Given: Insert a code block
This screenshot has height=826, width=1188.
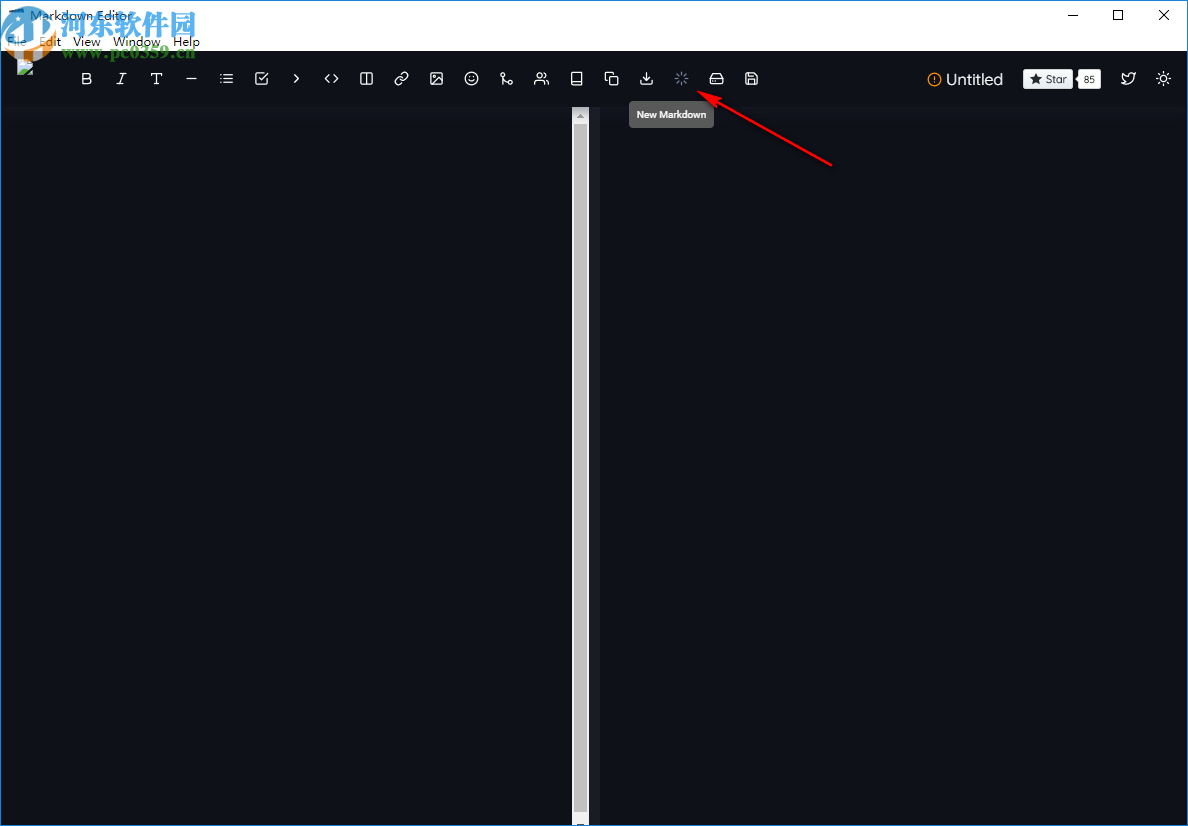Looking at the screenshot, I should (x=331, y=78).
